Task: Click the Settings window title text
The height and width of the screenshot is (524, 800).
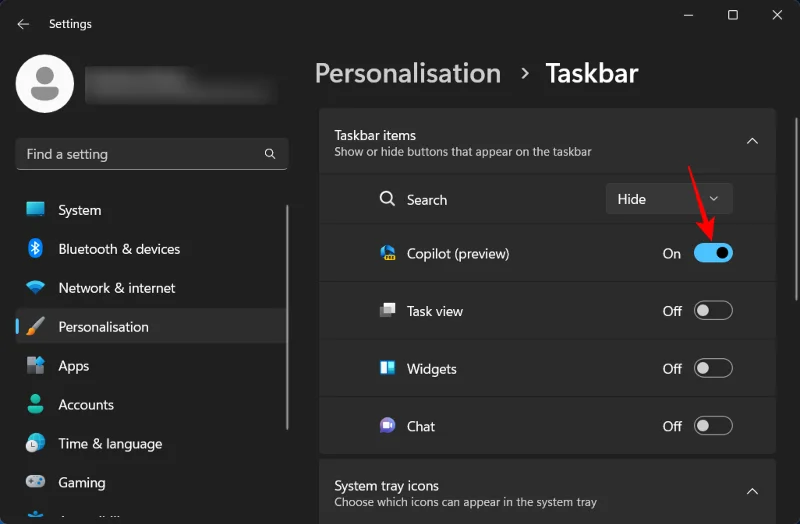Action: tap(70, 24)
